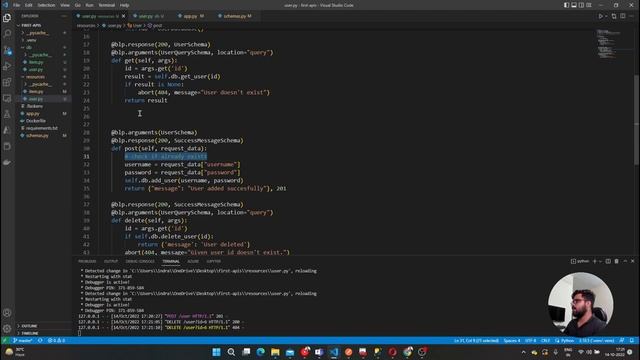Open the Source Control view

click(7, 50)
